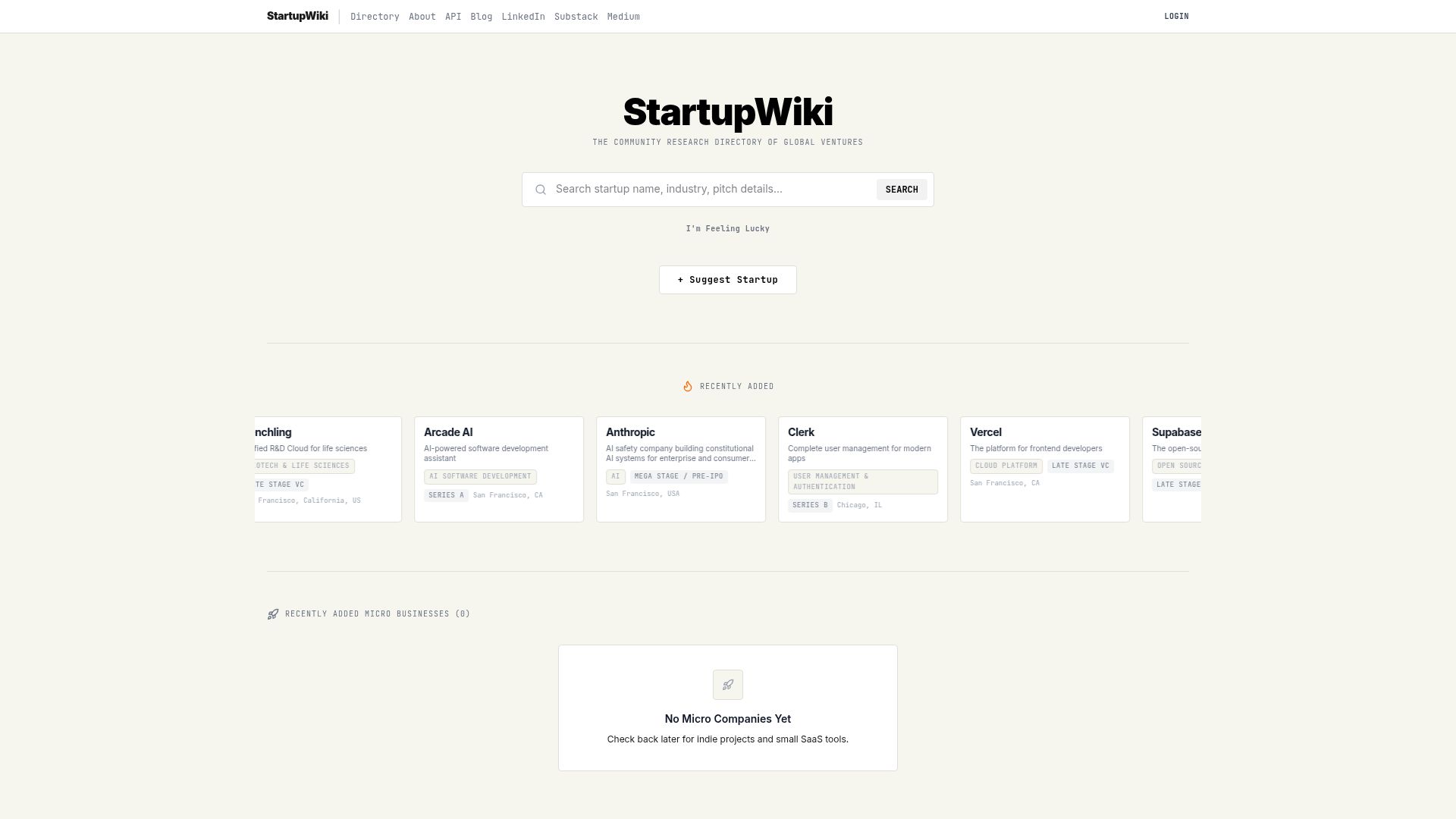Image resolution: width=1456 pixels, height=819 pixels.
Task: Click the LOGIN button
Action: (x=1176, y=17)
